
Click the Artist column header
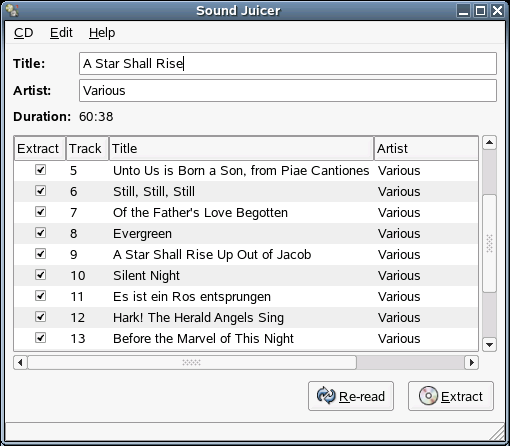click(x=426, y=148)
